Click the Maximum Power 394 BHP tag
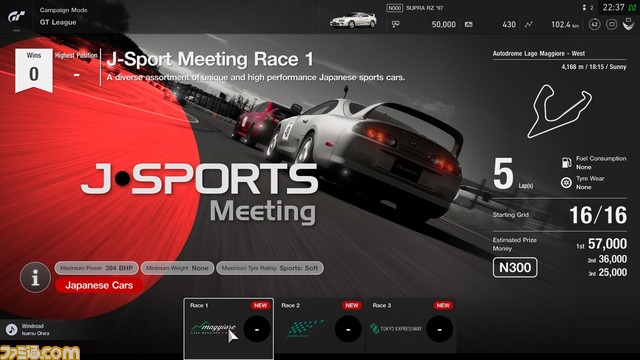This screenshot has height=360, width=640. (96, 268)
